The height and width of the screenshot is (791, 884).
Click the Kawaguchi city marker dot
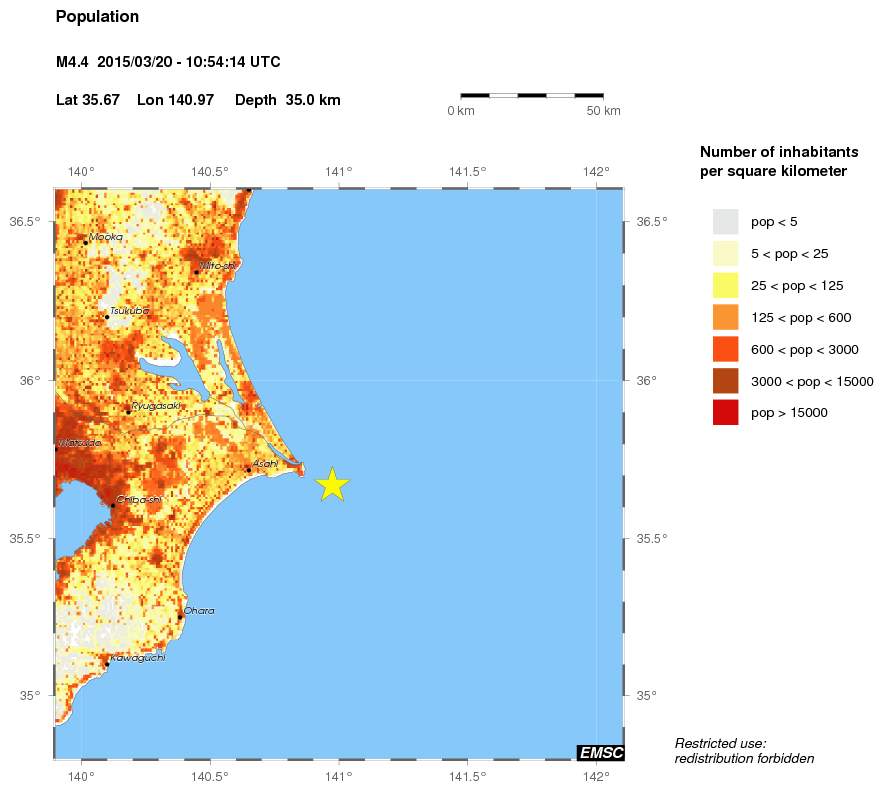107,664
